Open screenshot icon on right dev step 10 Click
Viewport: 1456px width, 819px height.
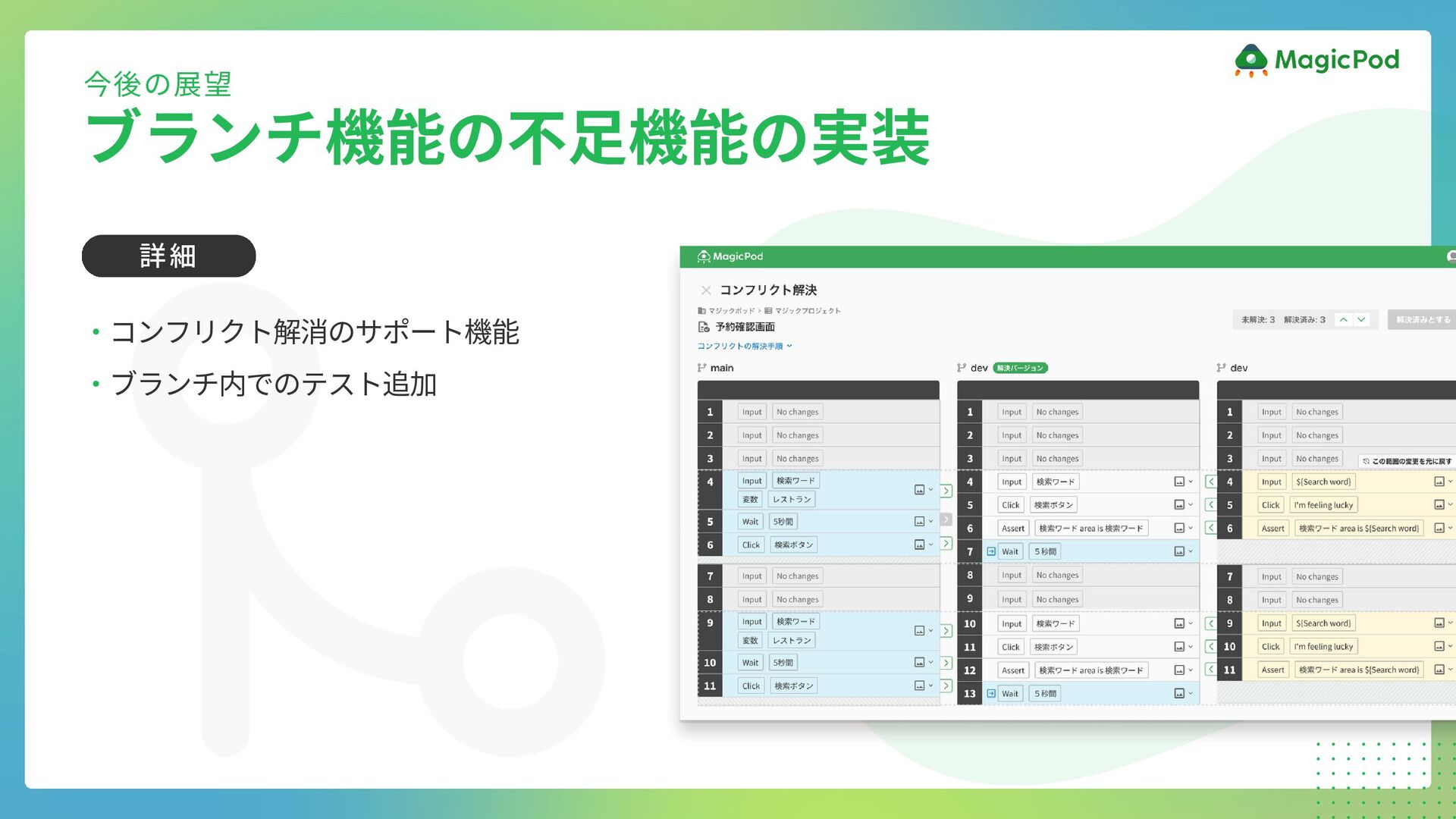[x=1439, y=646]
